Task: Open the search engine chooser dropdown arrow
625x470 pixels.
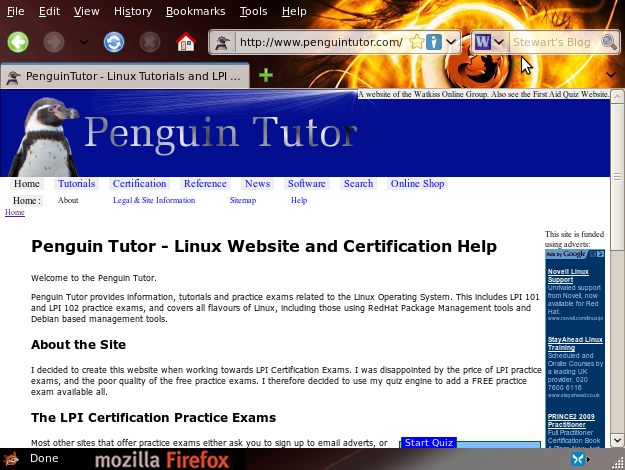Action: pos(499,41)
